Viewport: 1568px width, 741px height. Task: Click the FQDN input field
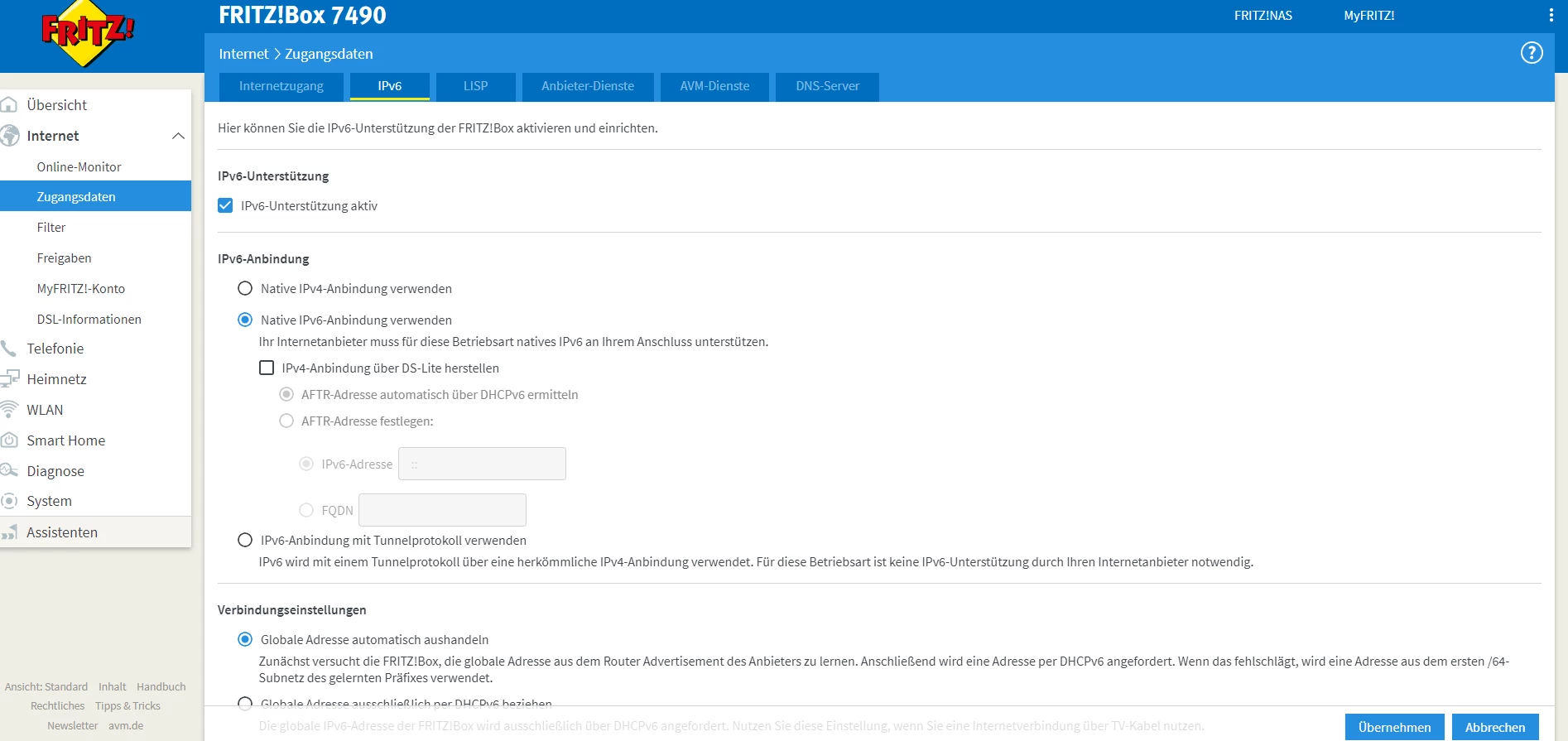(442, 510)
